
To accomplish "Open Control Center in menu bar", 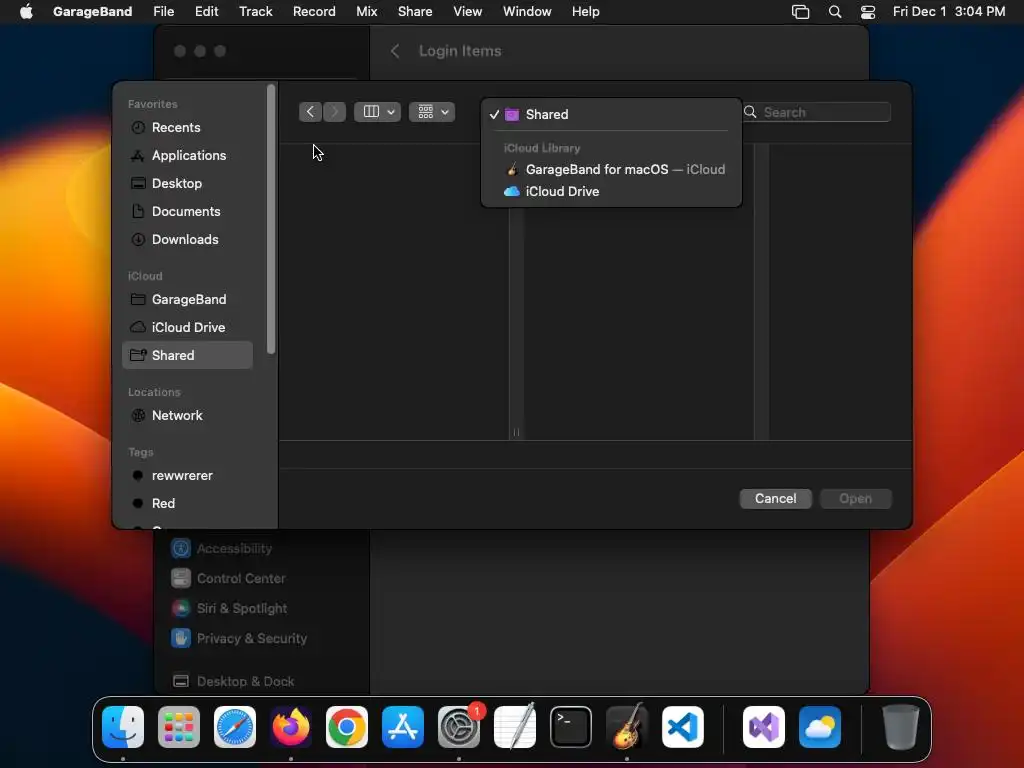I will [868, 11].
